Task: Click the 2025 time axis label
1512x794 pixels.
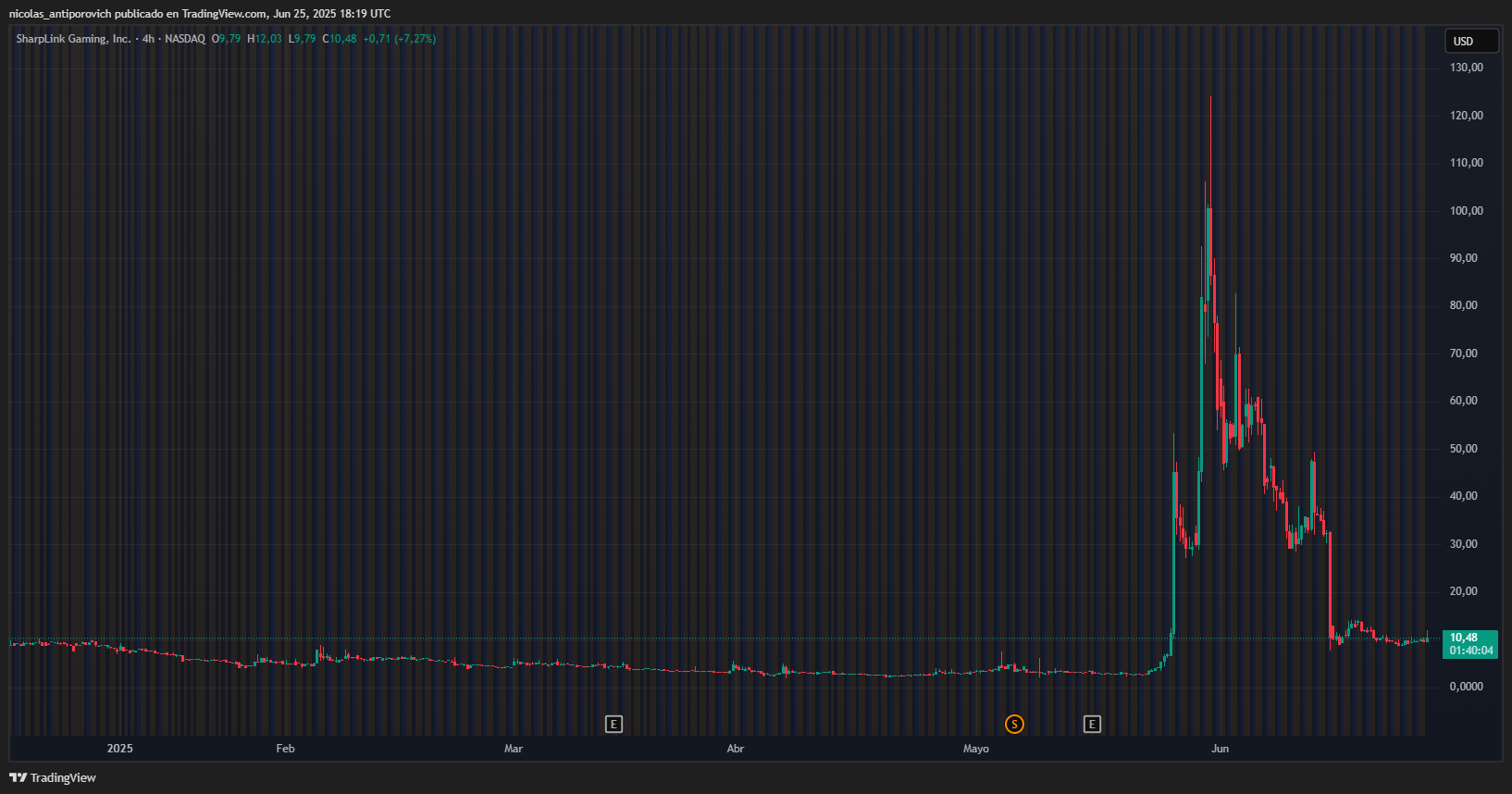Action: click(x=119, y=749)
